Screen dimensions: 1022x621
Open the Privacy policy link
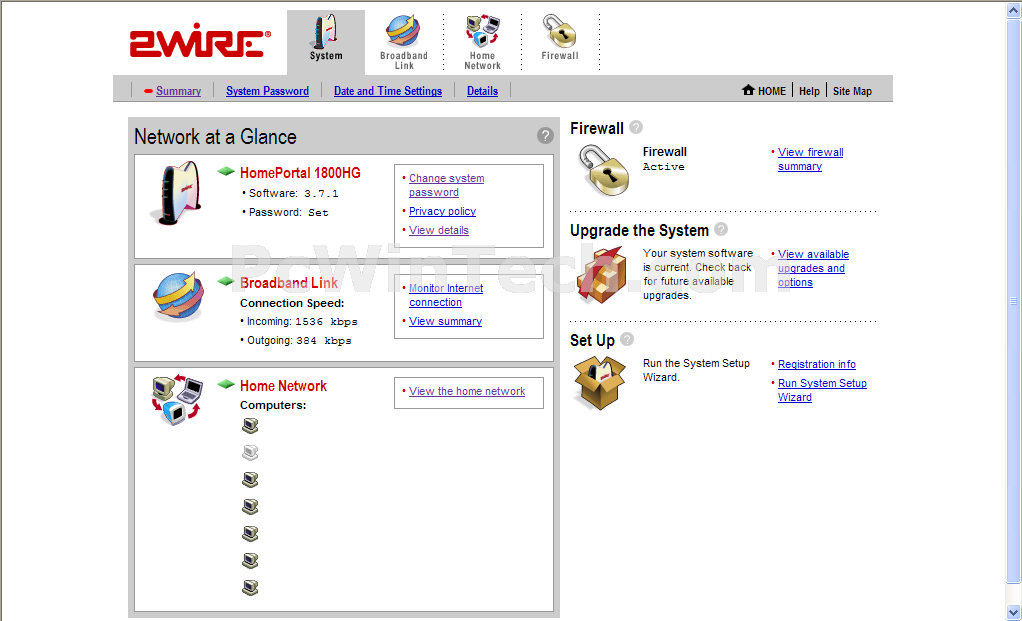[x=443, y=211]
